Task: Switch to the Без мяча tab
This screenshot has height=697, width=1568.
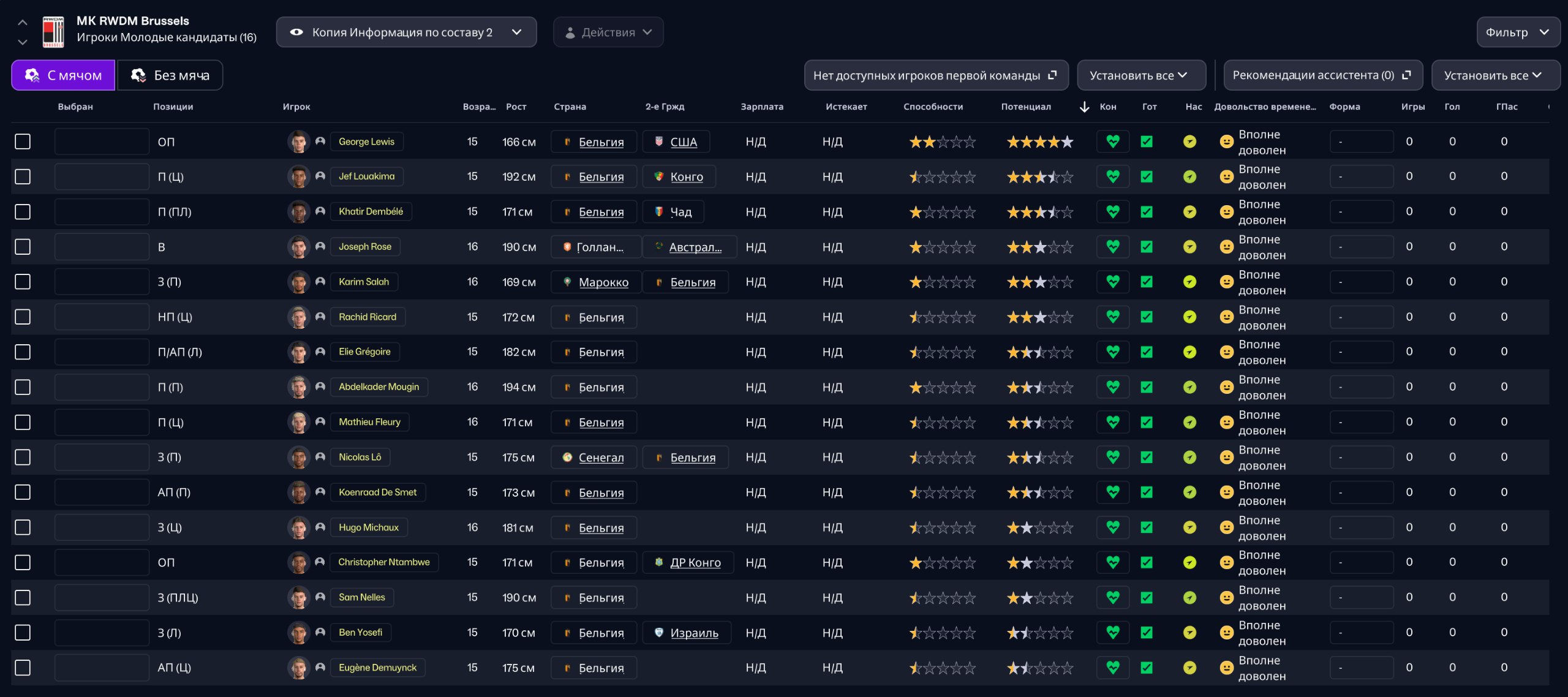Action: (170, 75)
